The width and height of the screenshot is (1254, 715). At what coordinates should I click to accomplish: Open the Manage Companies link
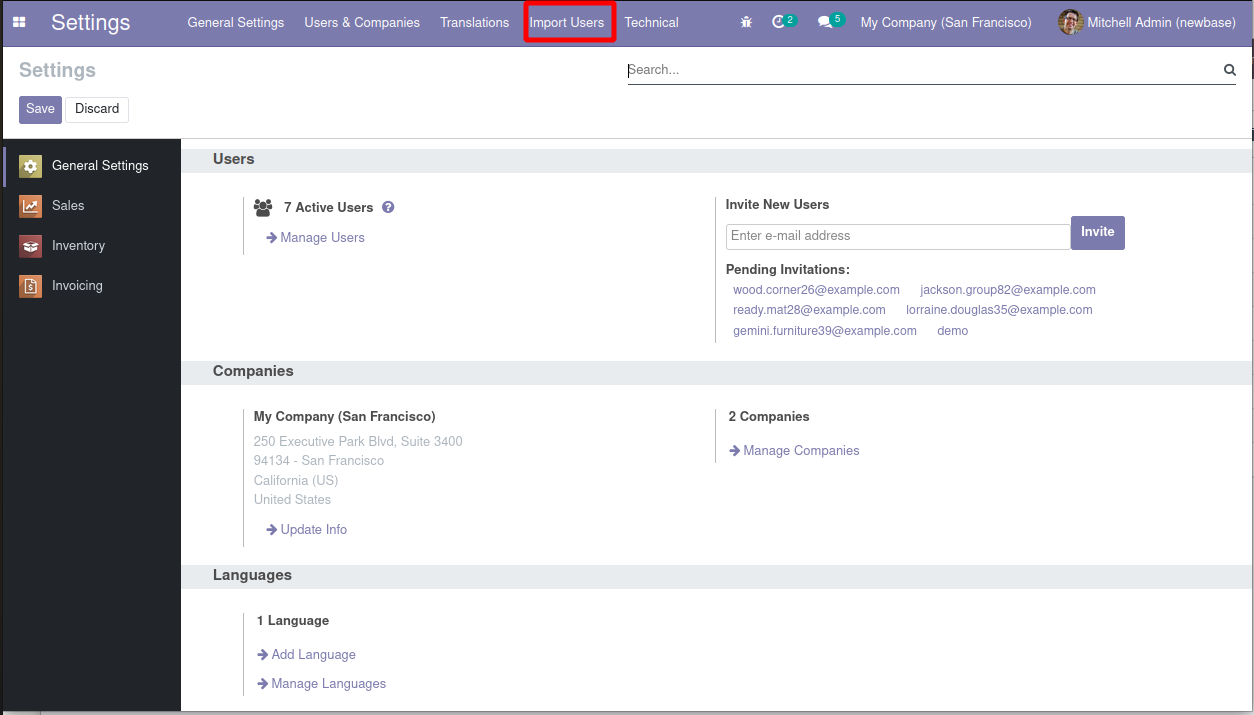tap(794, 451)
